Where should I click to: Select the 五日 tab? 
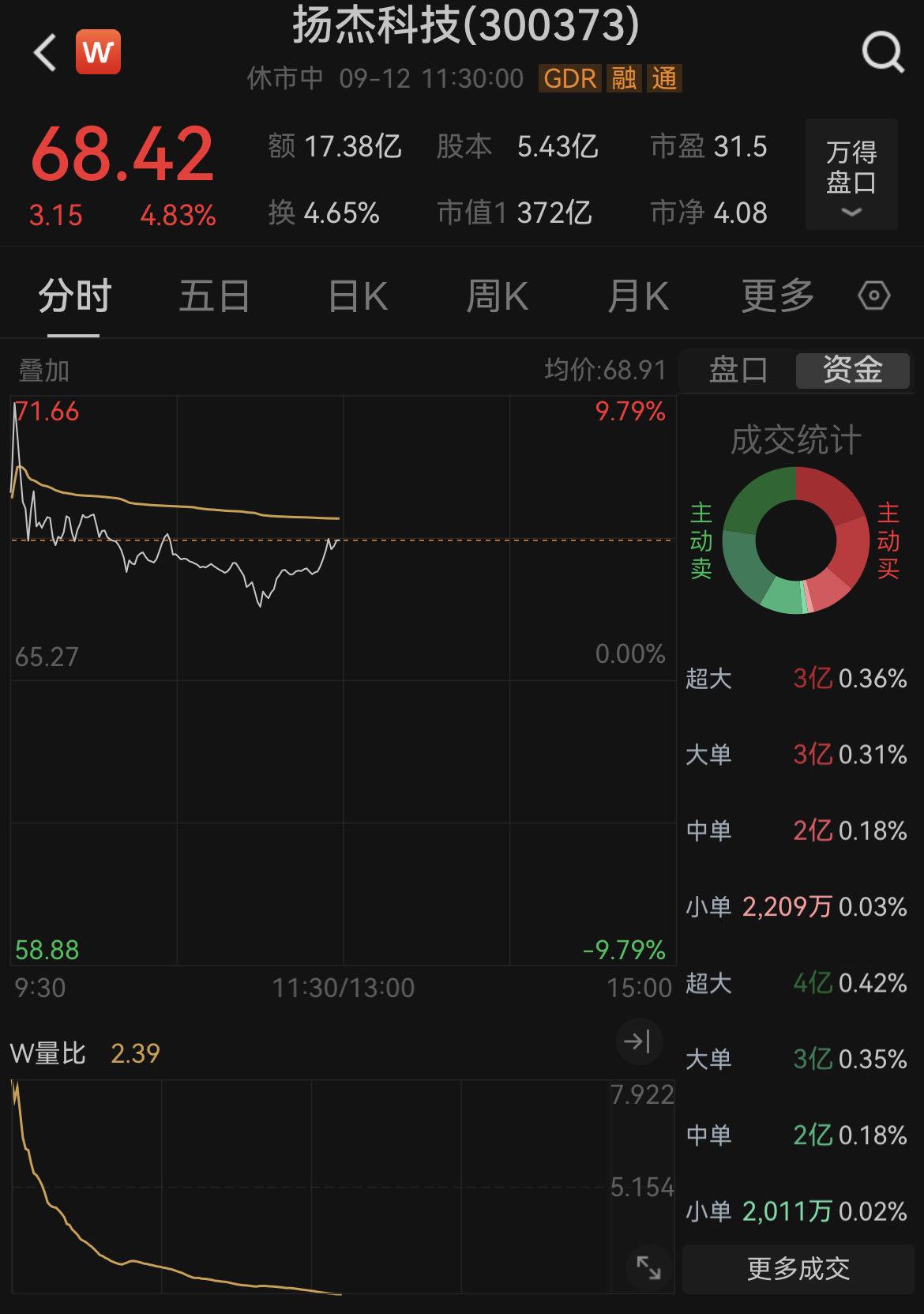point(214,297)
